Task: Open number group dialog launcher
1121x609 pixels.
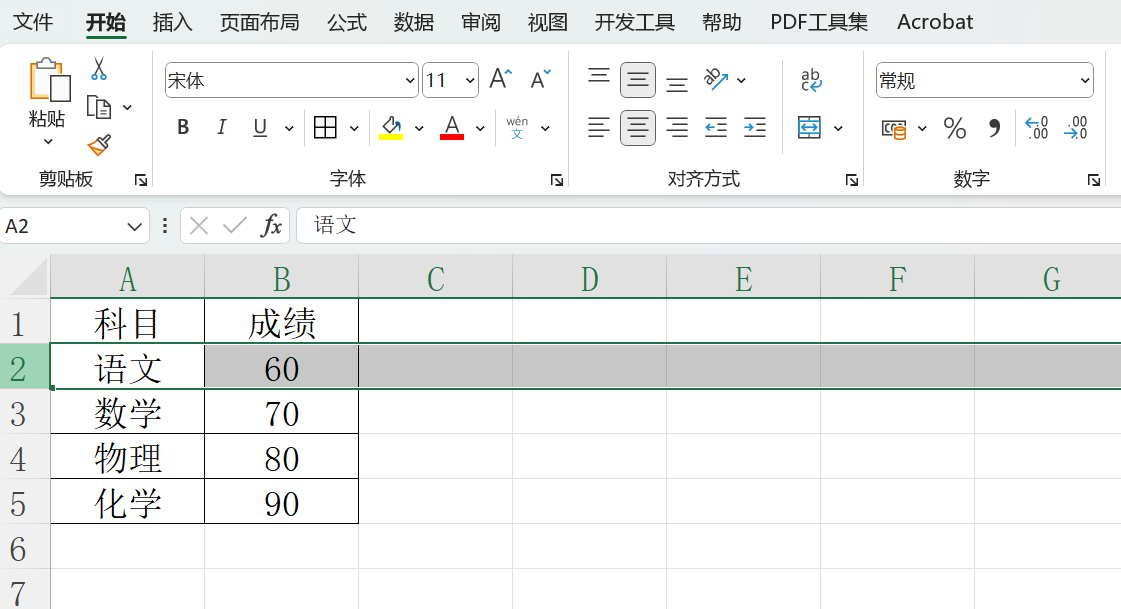Action: coord(1094,180)
